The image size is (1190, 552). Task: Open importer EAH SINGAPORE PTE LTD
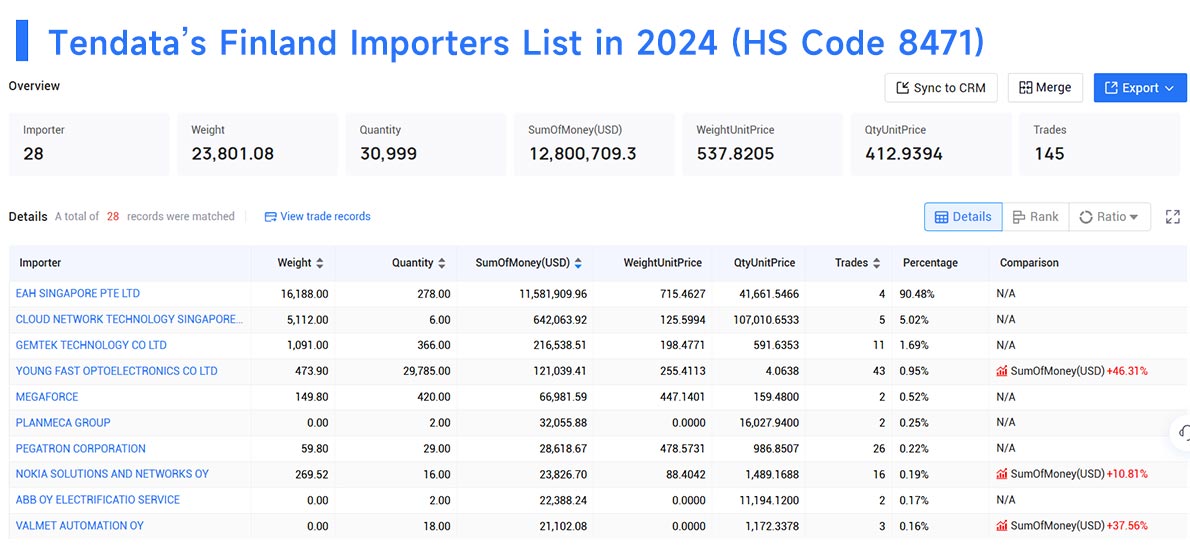click(x=77, y=293)
